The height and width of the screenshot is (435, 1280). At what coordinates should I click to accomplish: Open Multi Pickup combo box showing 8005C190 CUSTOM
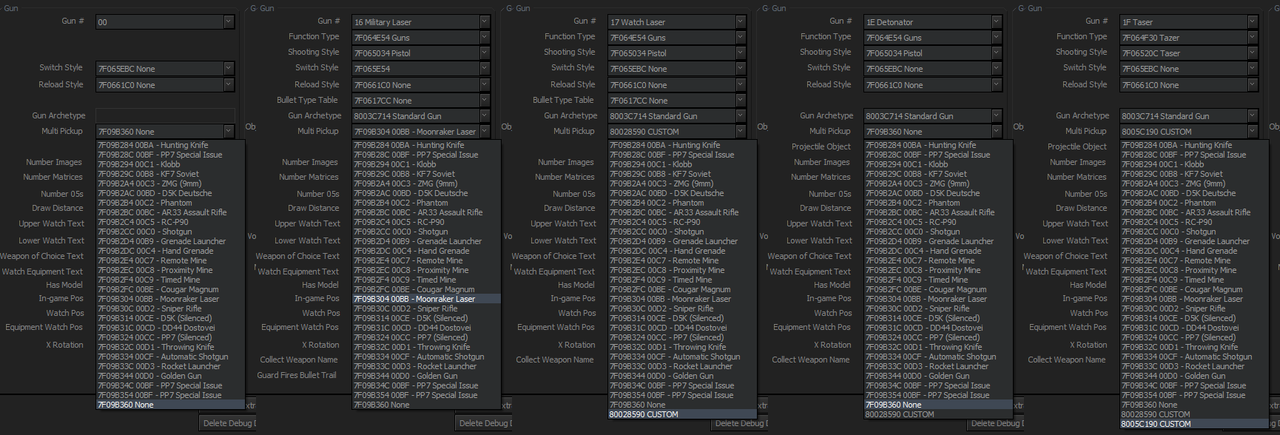[1189, 132]
